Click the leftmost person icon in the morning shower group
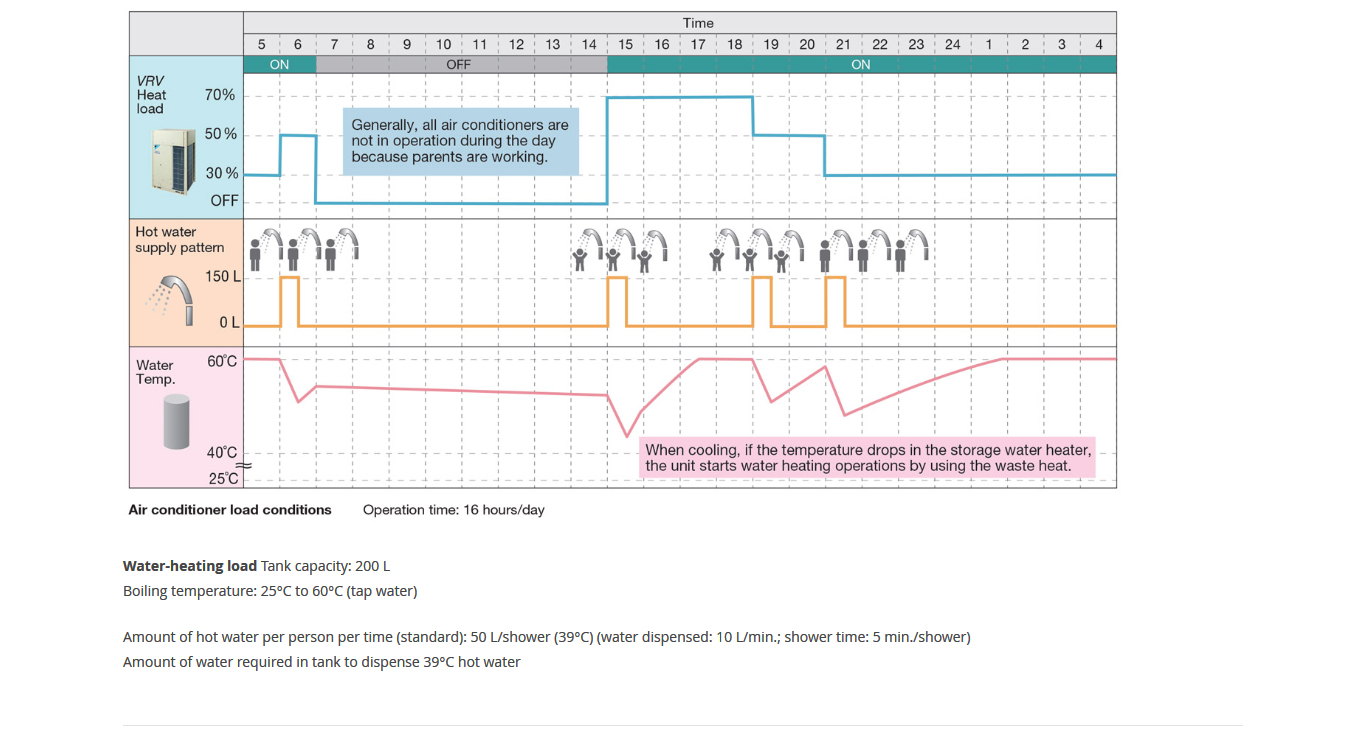This screenshot has height=741, width=1366. 256,255
